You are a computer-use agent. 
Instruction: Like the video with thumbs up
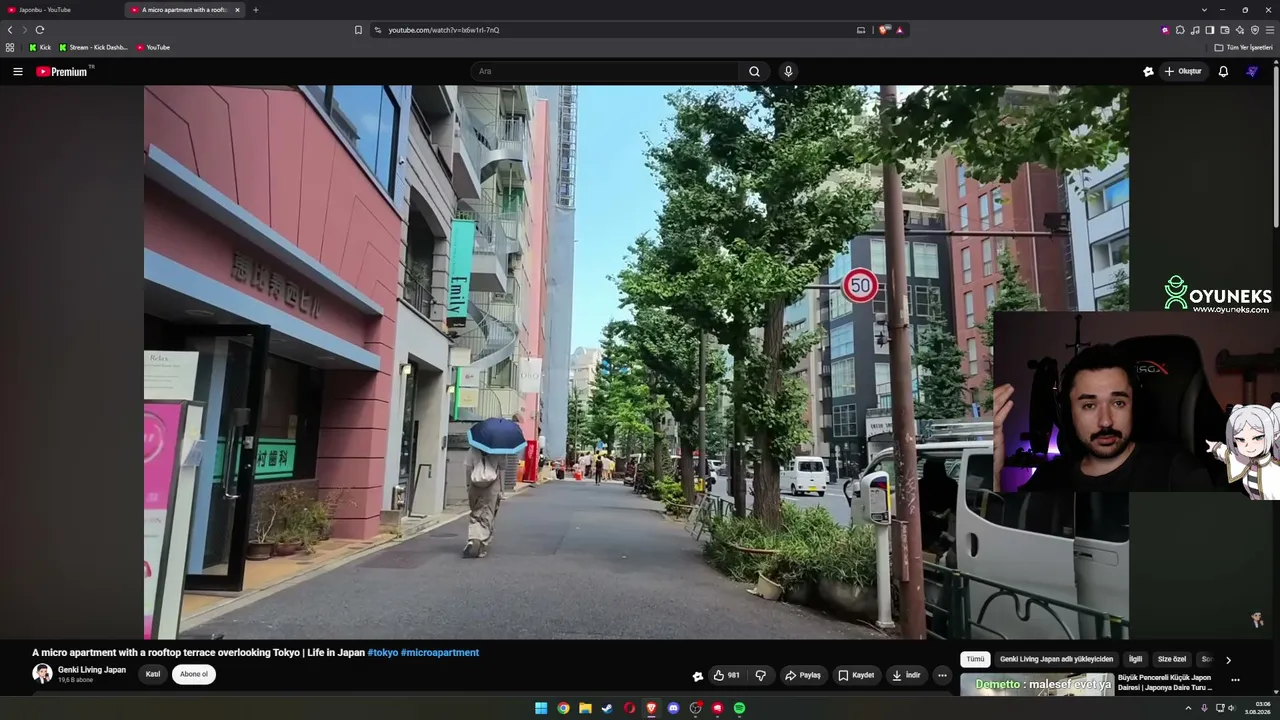coord(726,675)
